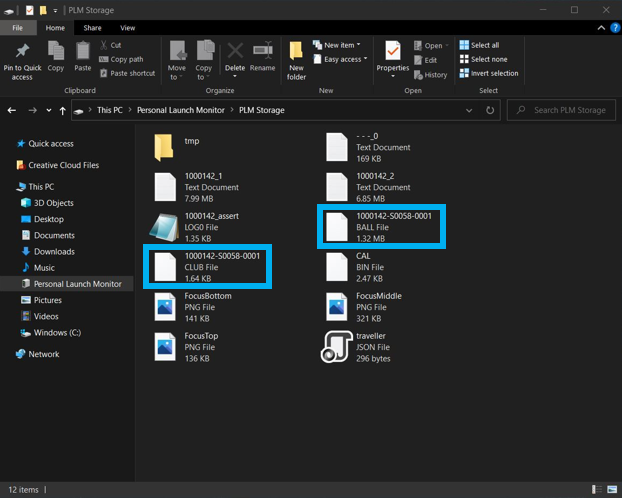Image resolution: width=622 pixels, height=498 pixels.
Task: Click PLM Storage breadcrumb segment
Action: tap(262, 110)
